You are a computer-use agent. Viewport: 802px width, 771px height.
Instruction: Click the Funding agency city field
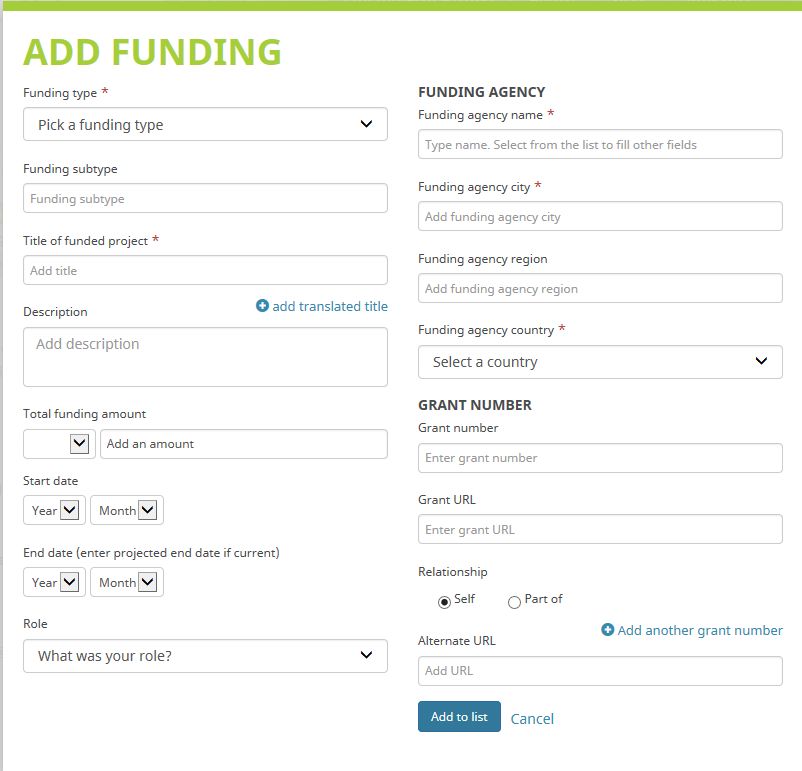pos(600,216)
